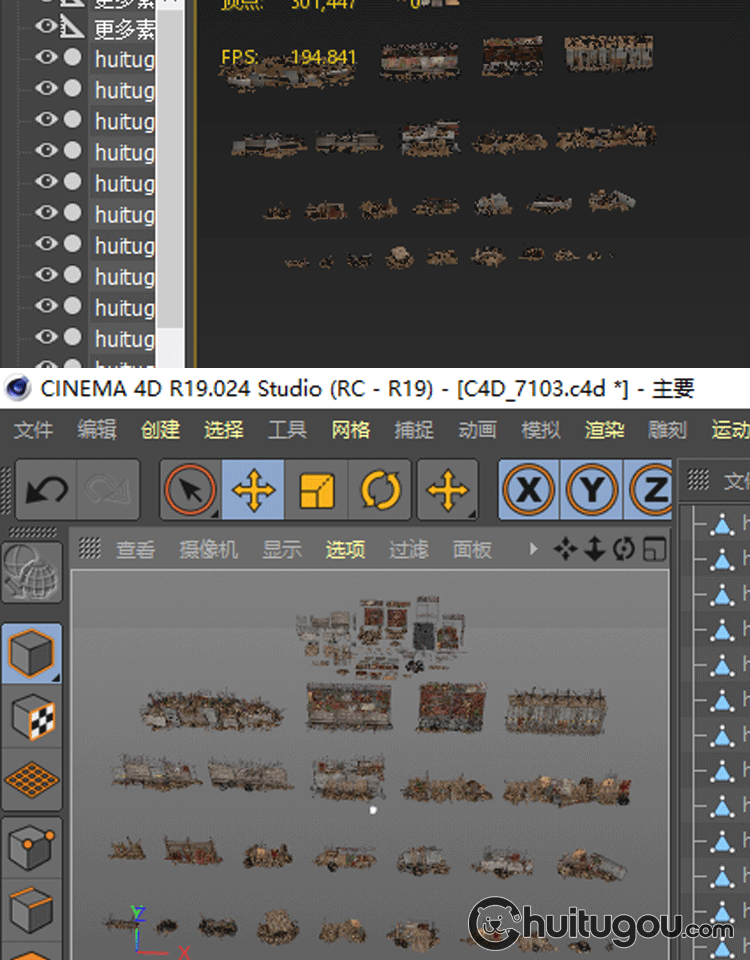Activate the Move tool
Screen dimensions: 750x960
tap(253, 490)
